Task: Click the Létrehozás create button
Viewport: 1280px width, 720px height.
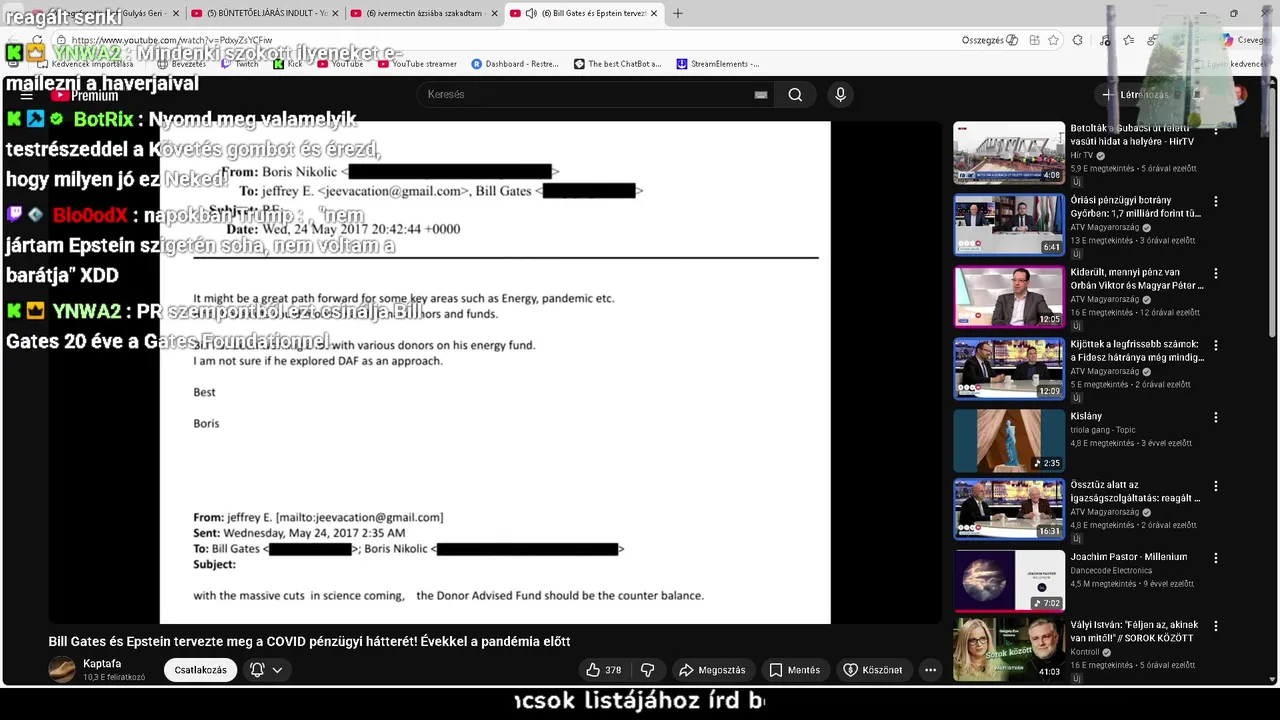Action: click(x=1135, y=95)
